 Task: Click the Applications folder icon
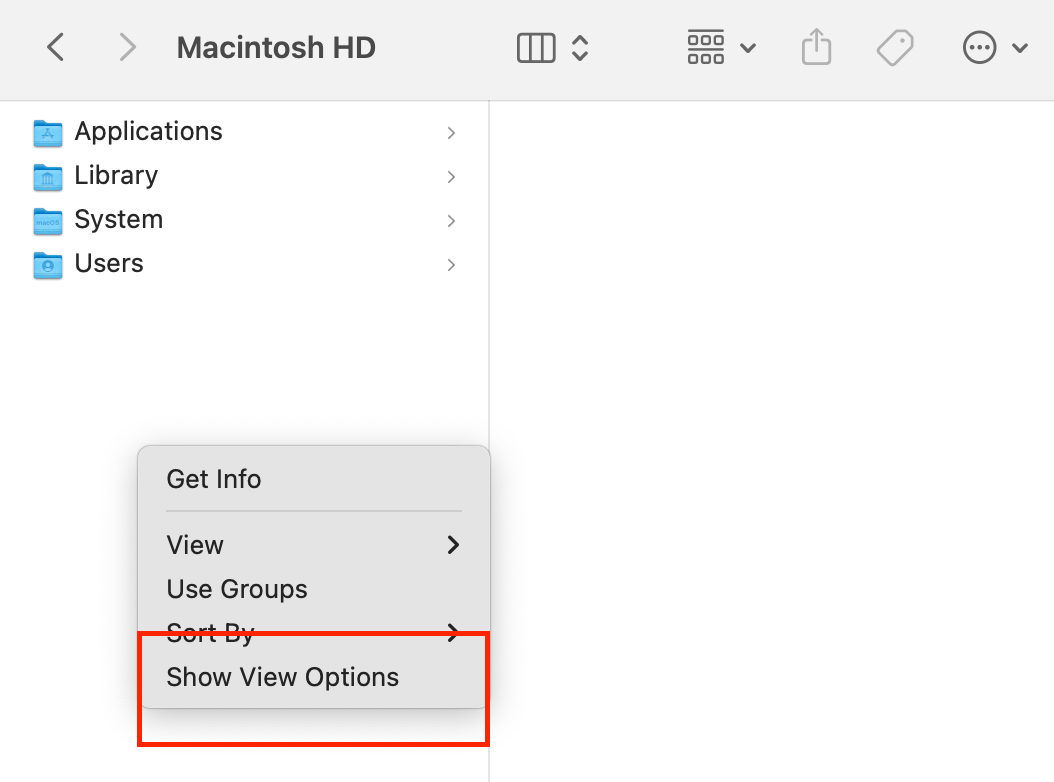pyautogui.click(x=47, y=132)
